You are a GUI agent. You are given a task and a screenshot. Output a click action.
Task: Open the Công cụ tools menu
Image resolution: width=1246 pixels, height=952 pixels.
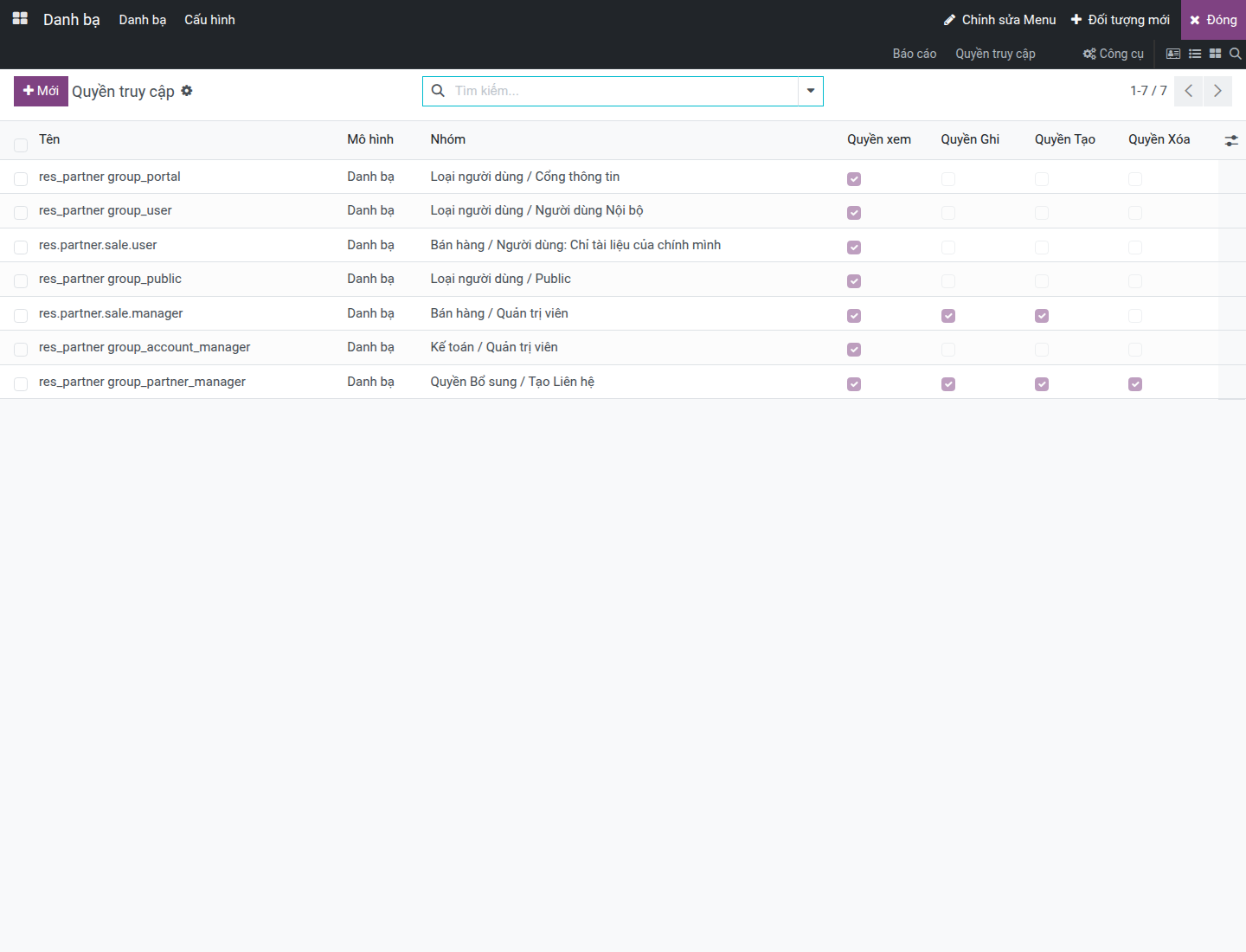tap(1114, 54)
